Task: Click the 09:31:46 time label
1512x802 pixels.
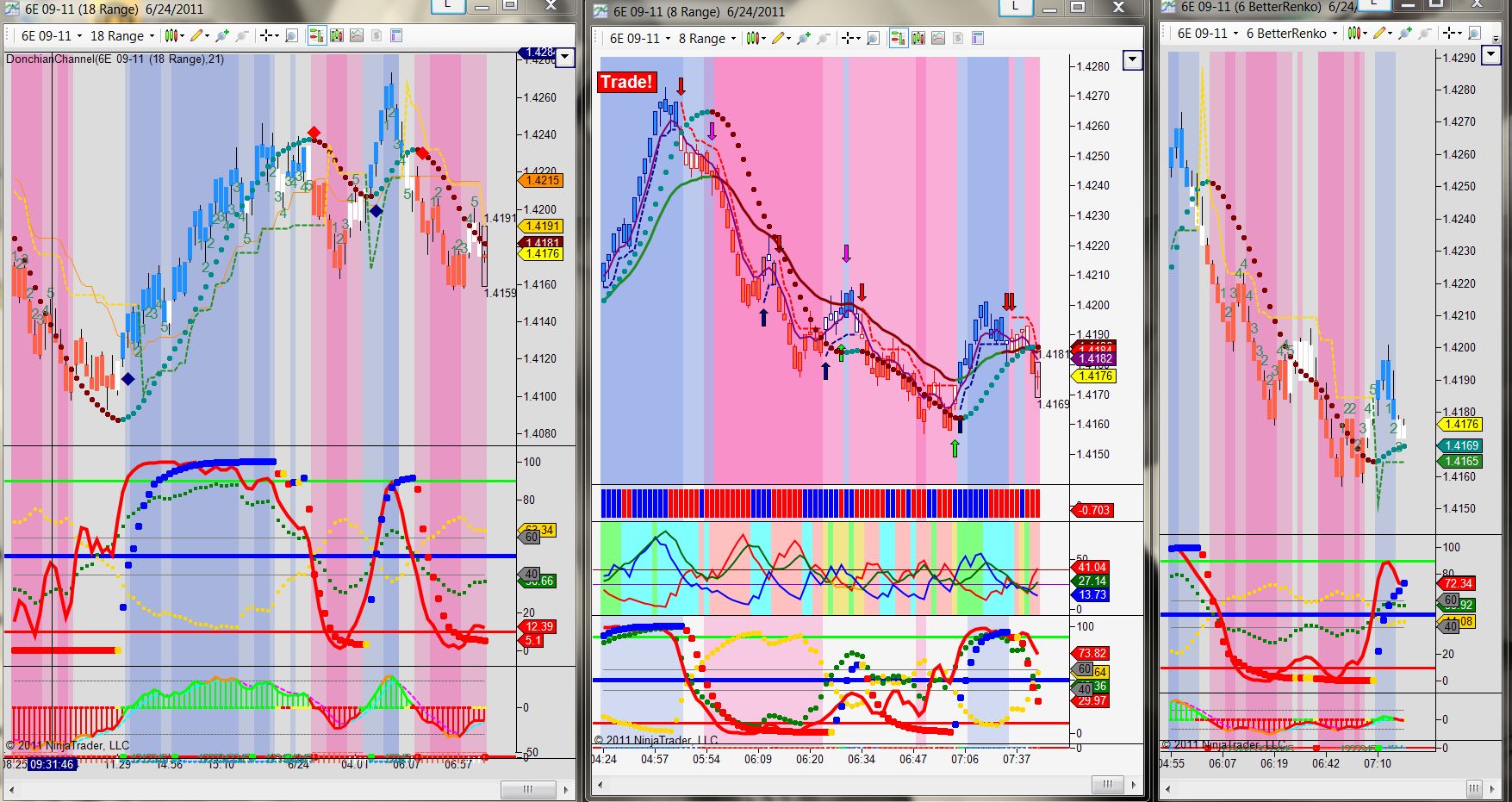Action: tap(52, 764)
